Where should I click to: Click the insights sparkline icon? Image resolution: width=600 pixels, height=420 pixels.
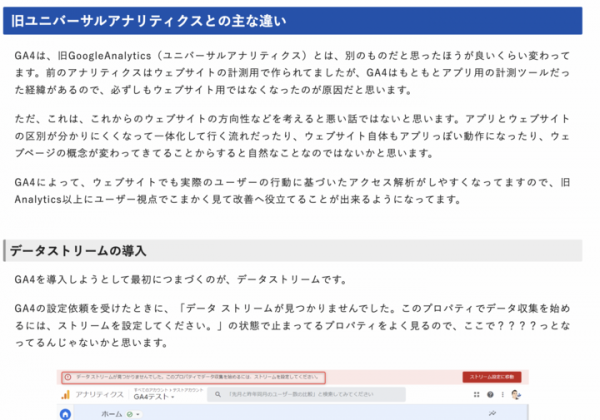(492, 413)
